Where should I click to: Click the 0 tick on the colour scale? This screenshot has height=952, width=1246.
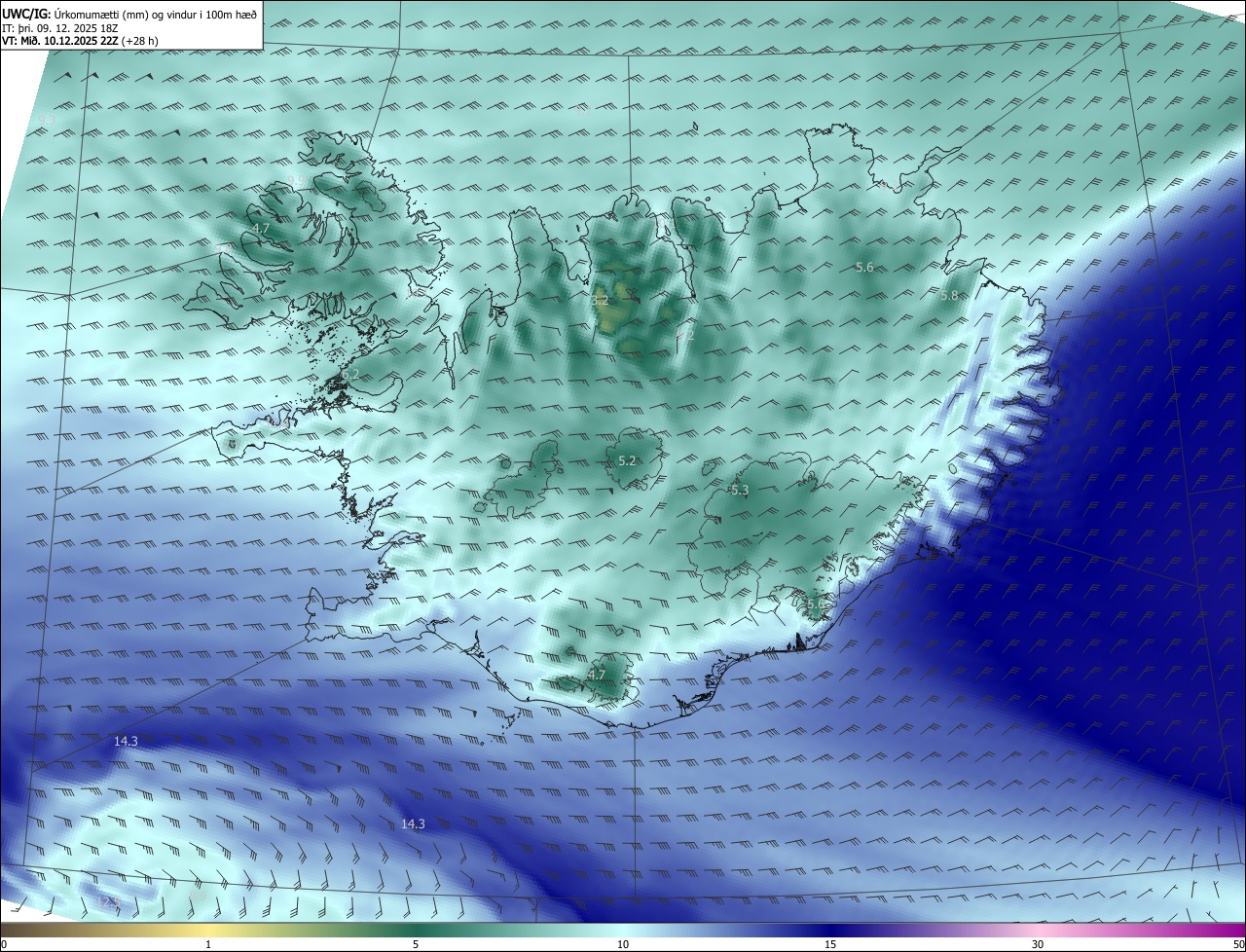tap(4, 944)
